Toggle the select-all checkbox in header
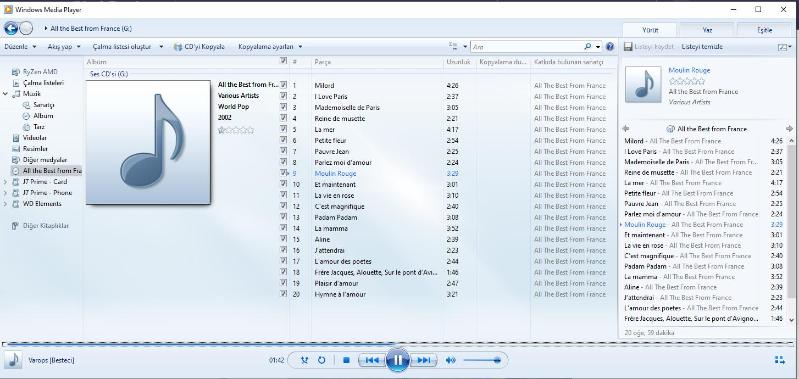Image resolution: width=799 pixels, height=379 pixels. [x=284, y=61]
